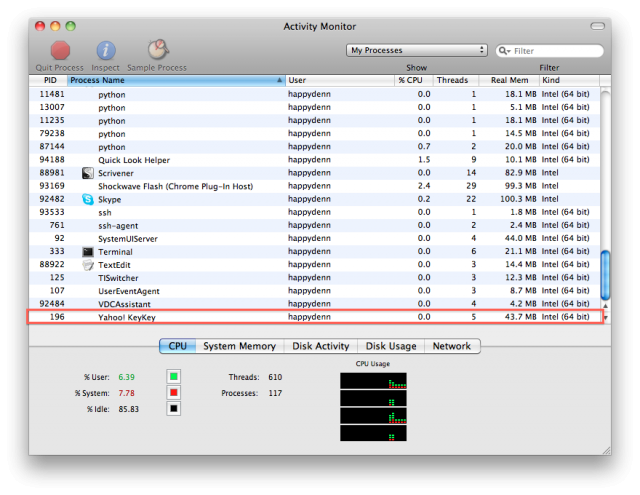The image size is (640, 495).
Task: Click the scrollbar up arrow
Action: pos(606,305)
